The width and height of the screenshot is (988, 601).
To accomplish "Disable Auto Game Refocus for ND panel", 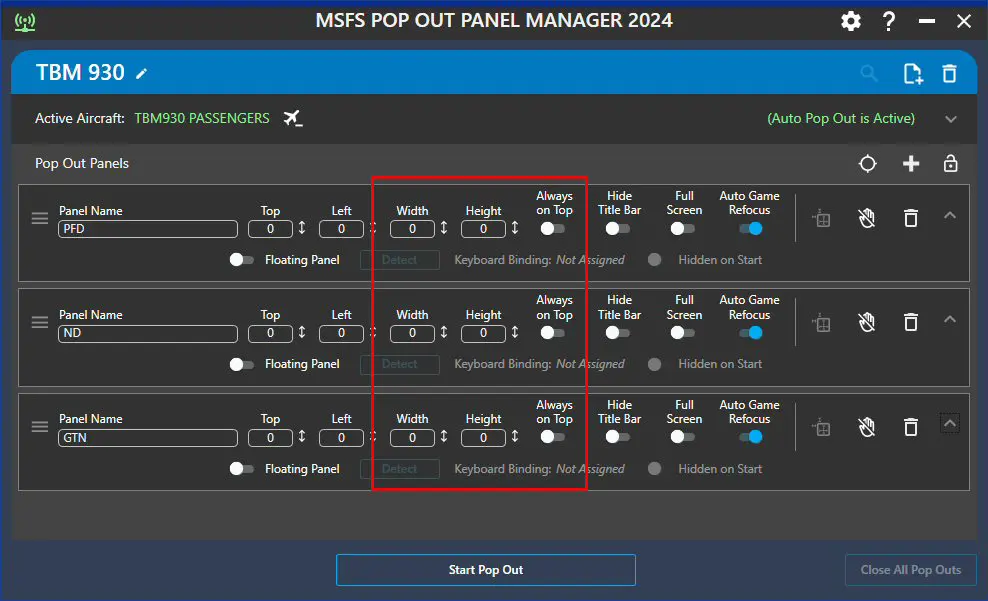I will (750, 333).
